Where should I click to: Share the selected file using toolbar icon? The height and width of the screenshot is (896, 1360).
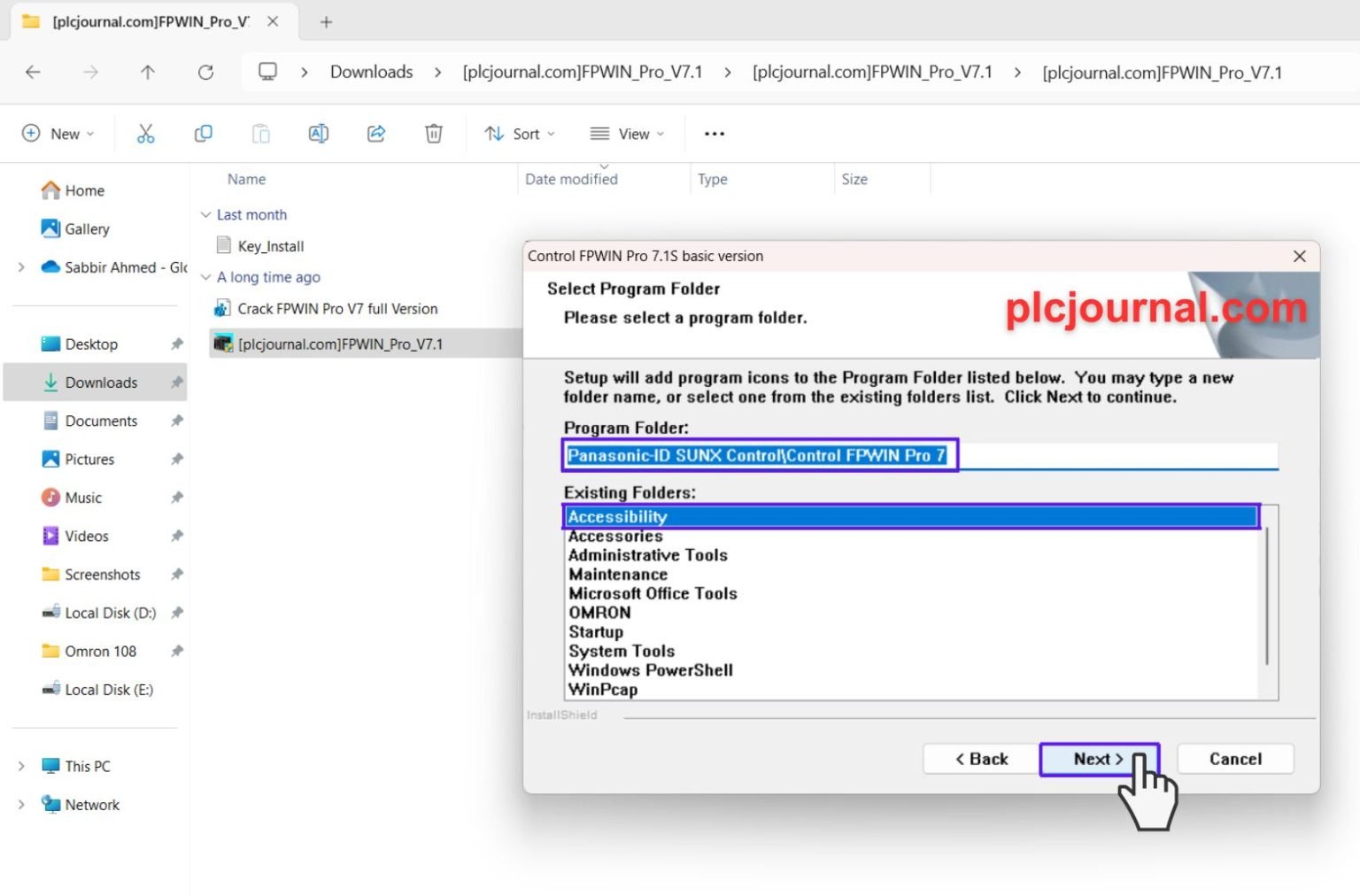(x=375, y=133)
